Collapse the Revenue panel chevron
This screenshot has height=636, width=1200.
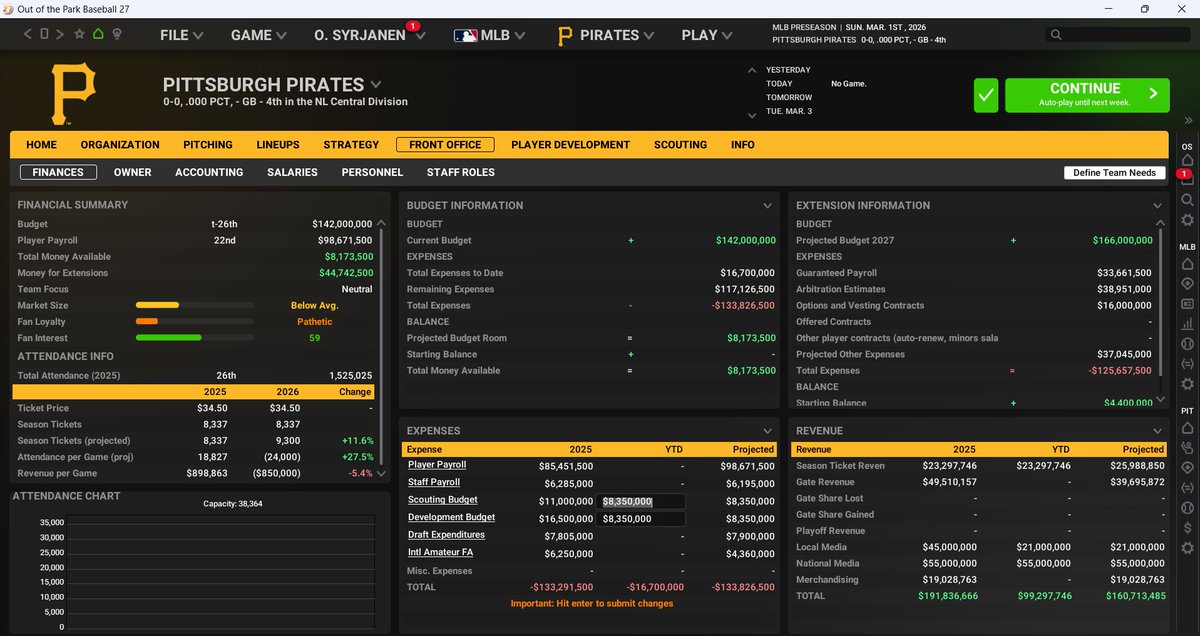[1157, 430]
